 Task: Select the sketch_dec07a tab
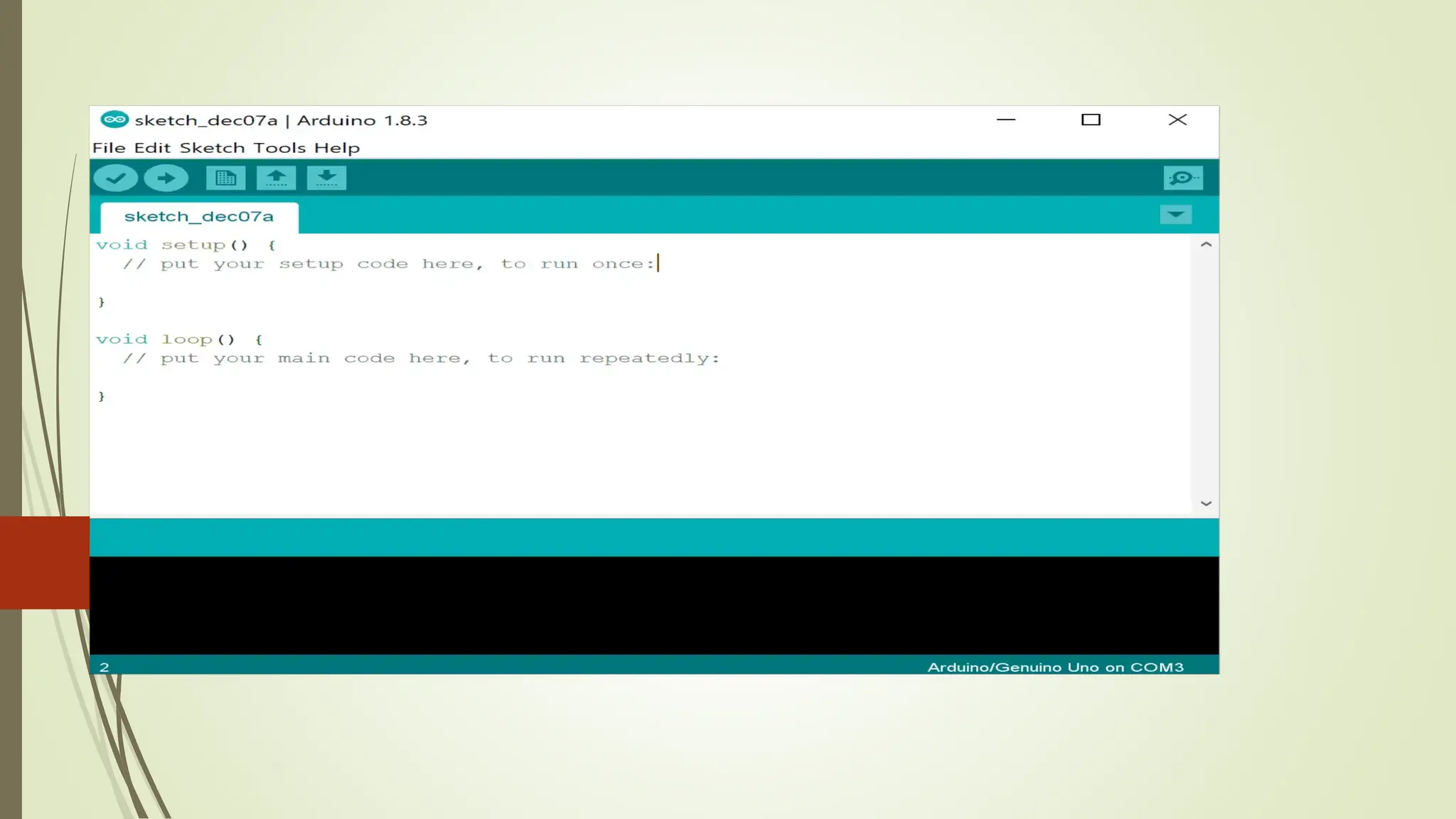click(x=199, y=216)
